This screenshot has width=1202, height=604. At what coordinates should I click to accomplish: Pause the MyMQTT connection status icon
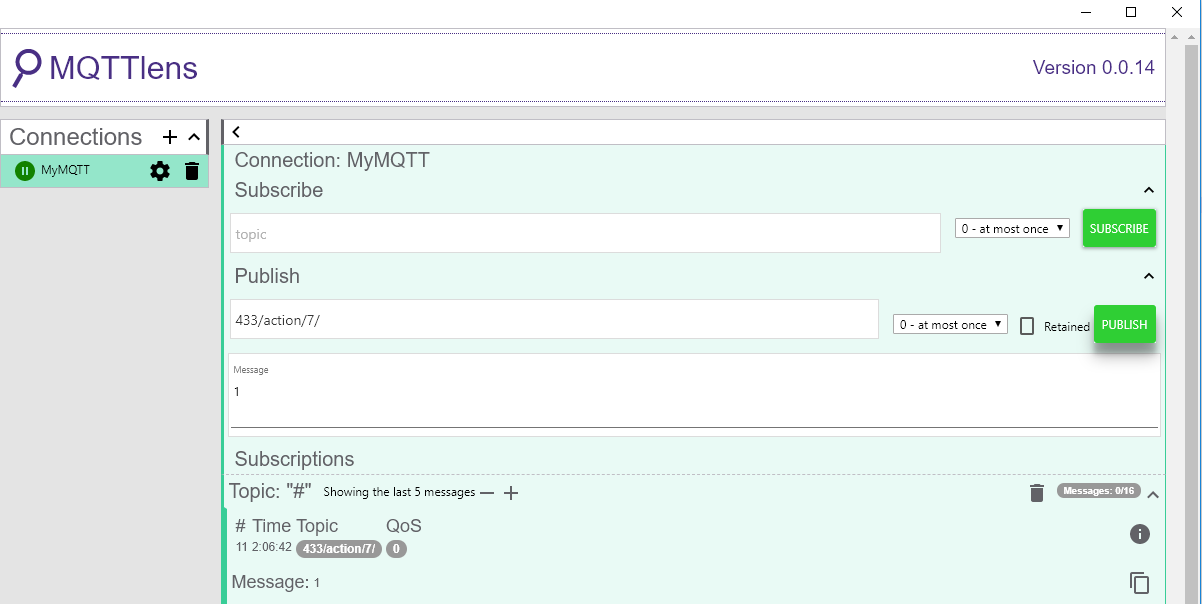click(25, 171)
